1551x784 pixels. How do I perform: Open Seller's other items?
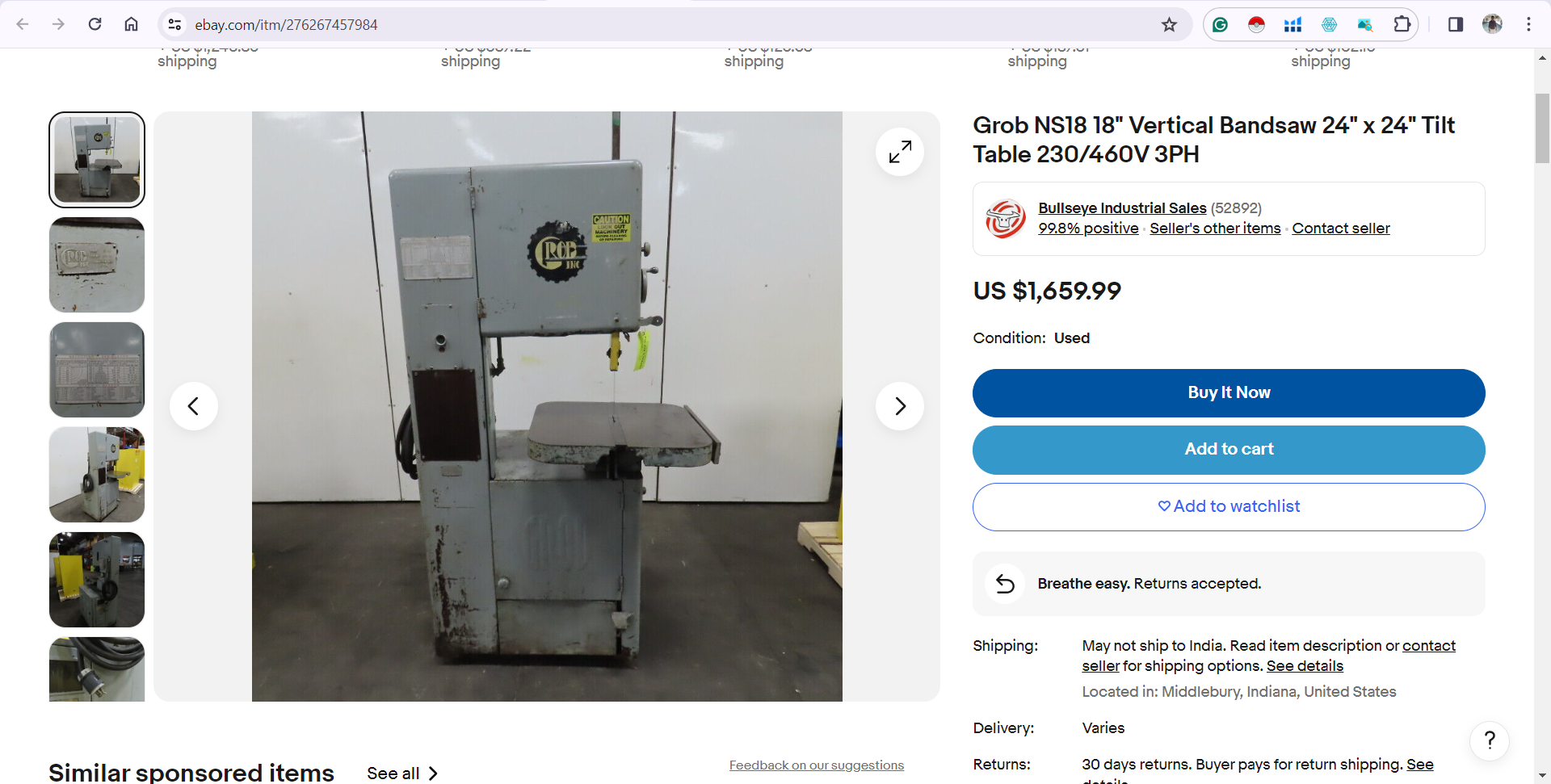tap(1215, 228)
